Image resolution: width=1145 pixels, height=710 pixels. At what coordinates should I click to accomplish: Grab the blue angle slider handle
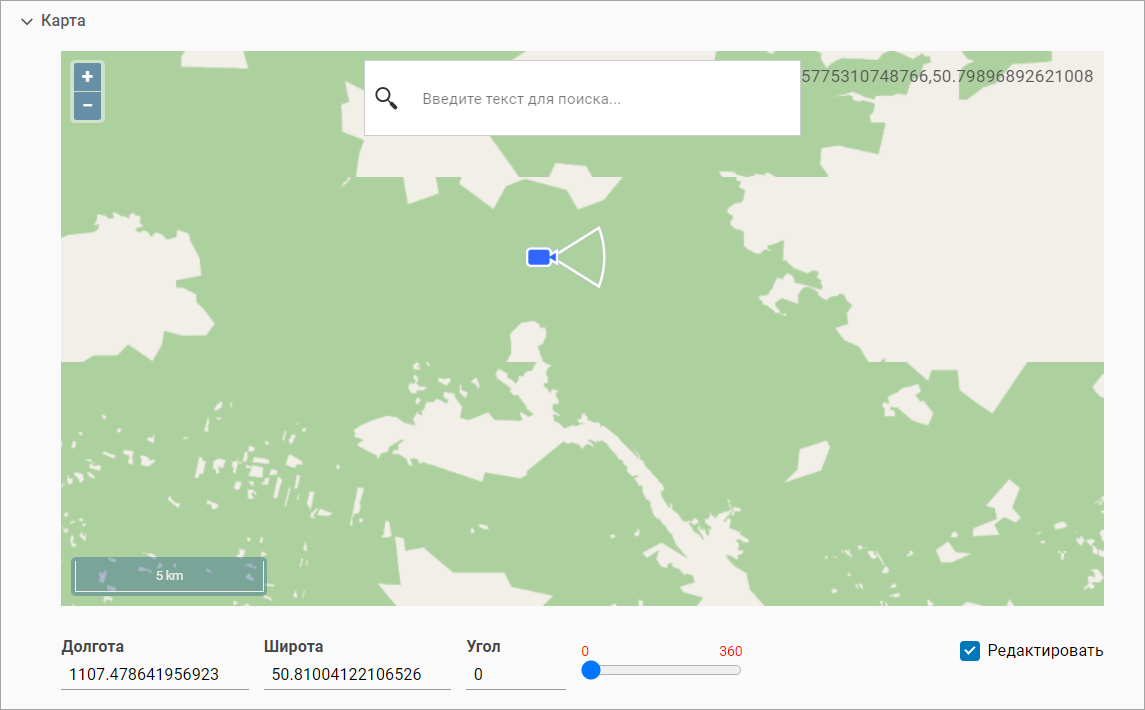[591, 670]
